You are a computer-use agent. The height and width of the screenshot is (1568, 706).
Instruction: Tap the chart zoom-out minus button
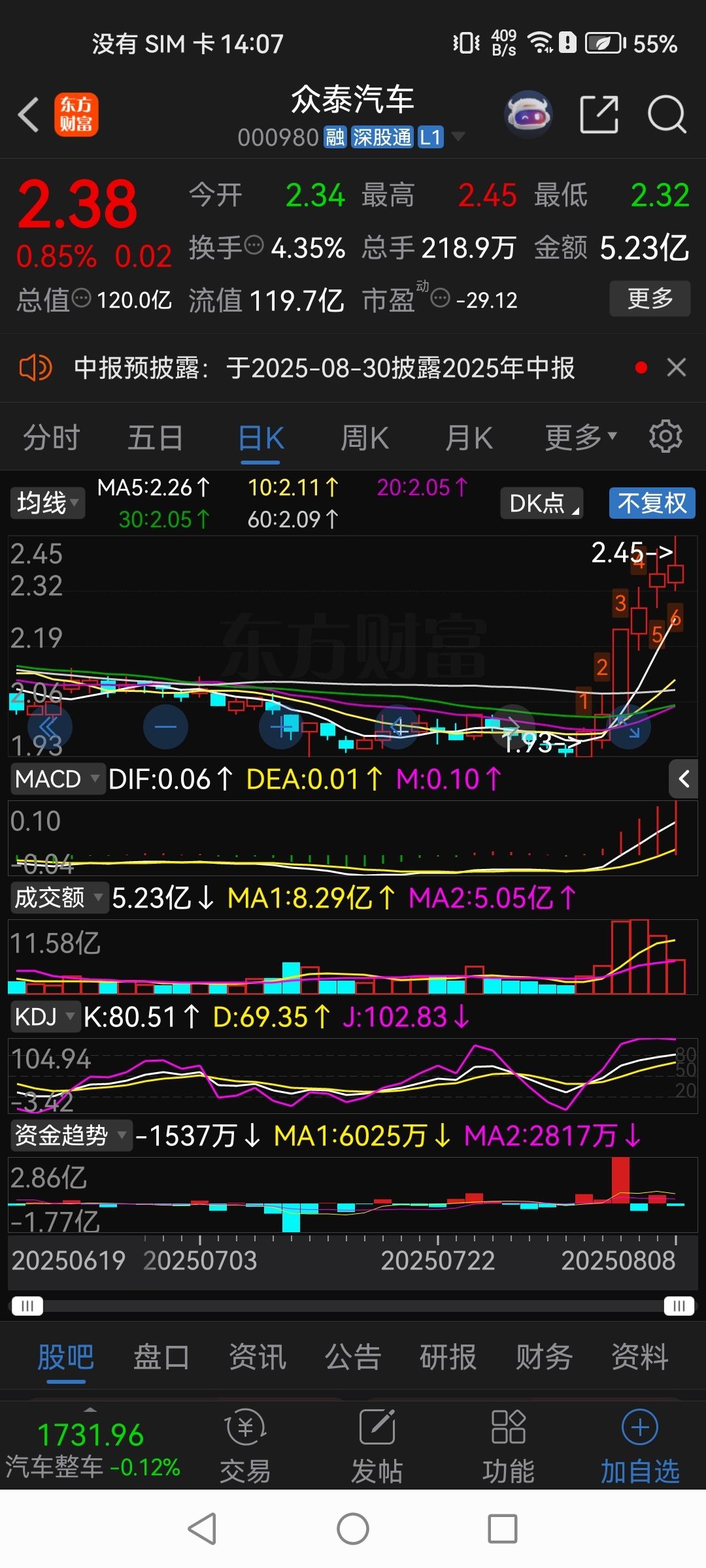coord(165,727)
